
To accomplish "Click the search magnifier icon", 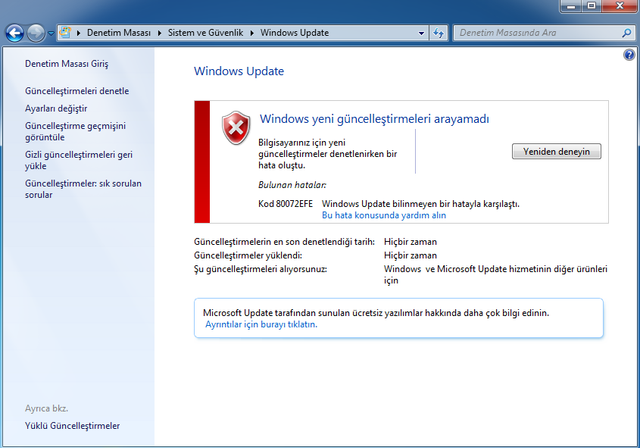I will (x=627, y=33).
